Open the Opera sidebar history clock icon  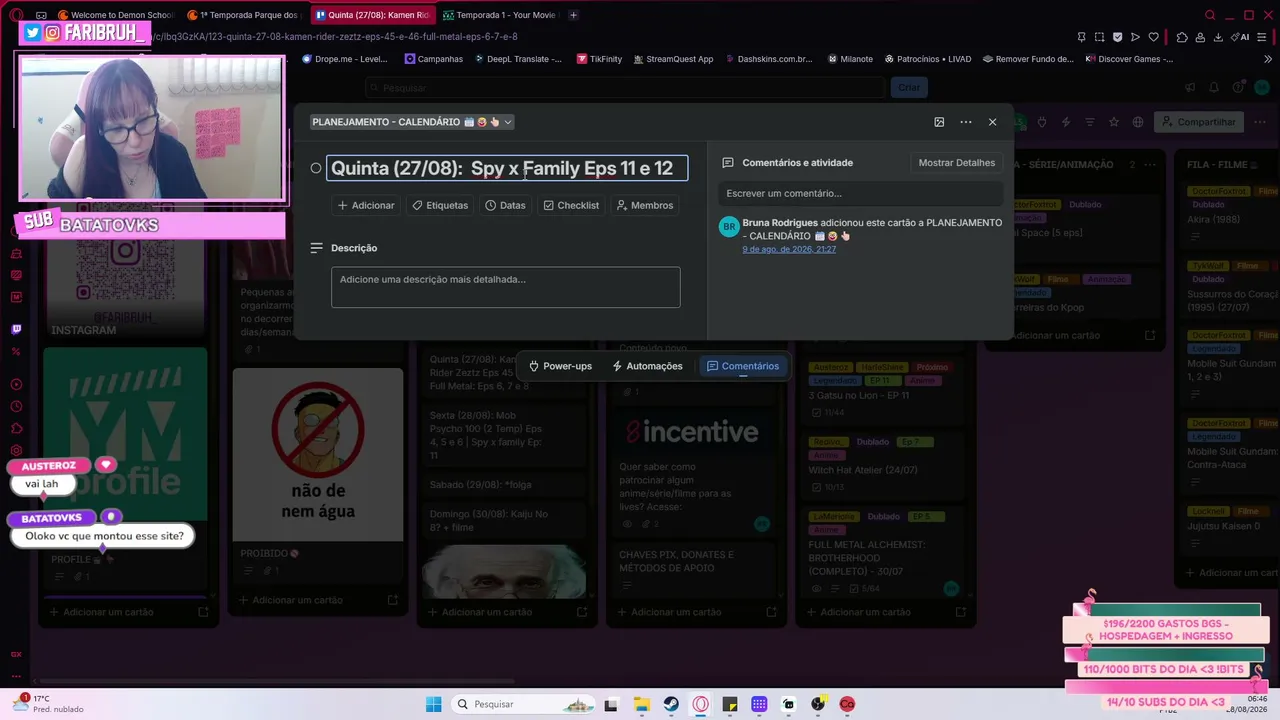pos(16,406)
